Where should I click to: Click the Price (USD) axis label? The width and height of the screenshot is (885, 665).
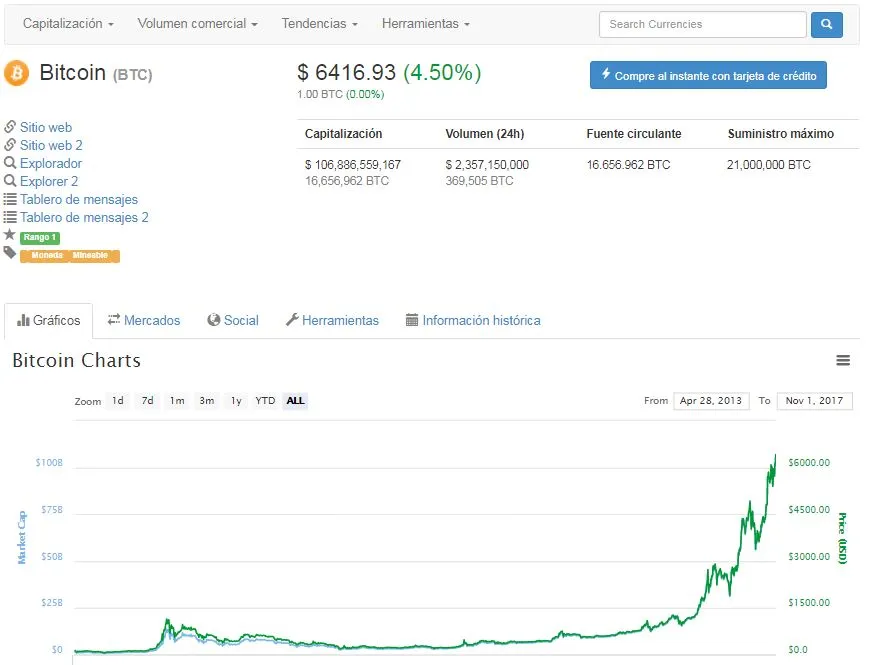tap(842, 538)
